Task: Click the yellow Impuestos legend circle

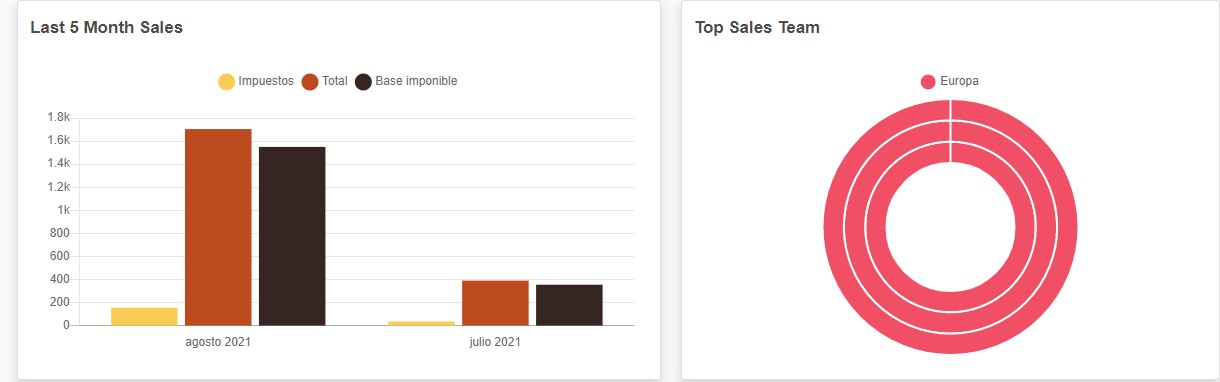Action: (x=227, y=82)
